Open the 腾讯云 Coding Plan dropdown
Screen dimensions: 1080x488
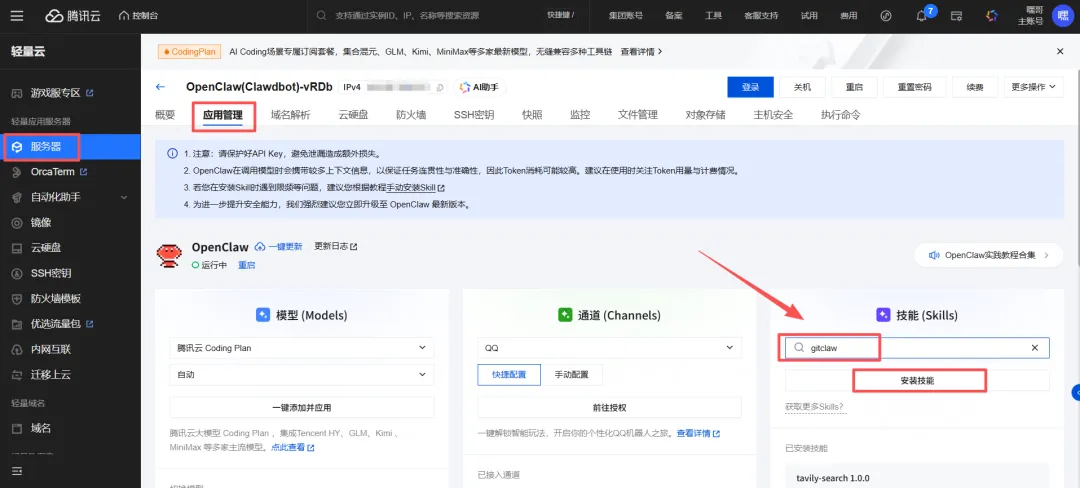coord(302,348)
